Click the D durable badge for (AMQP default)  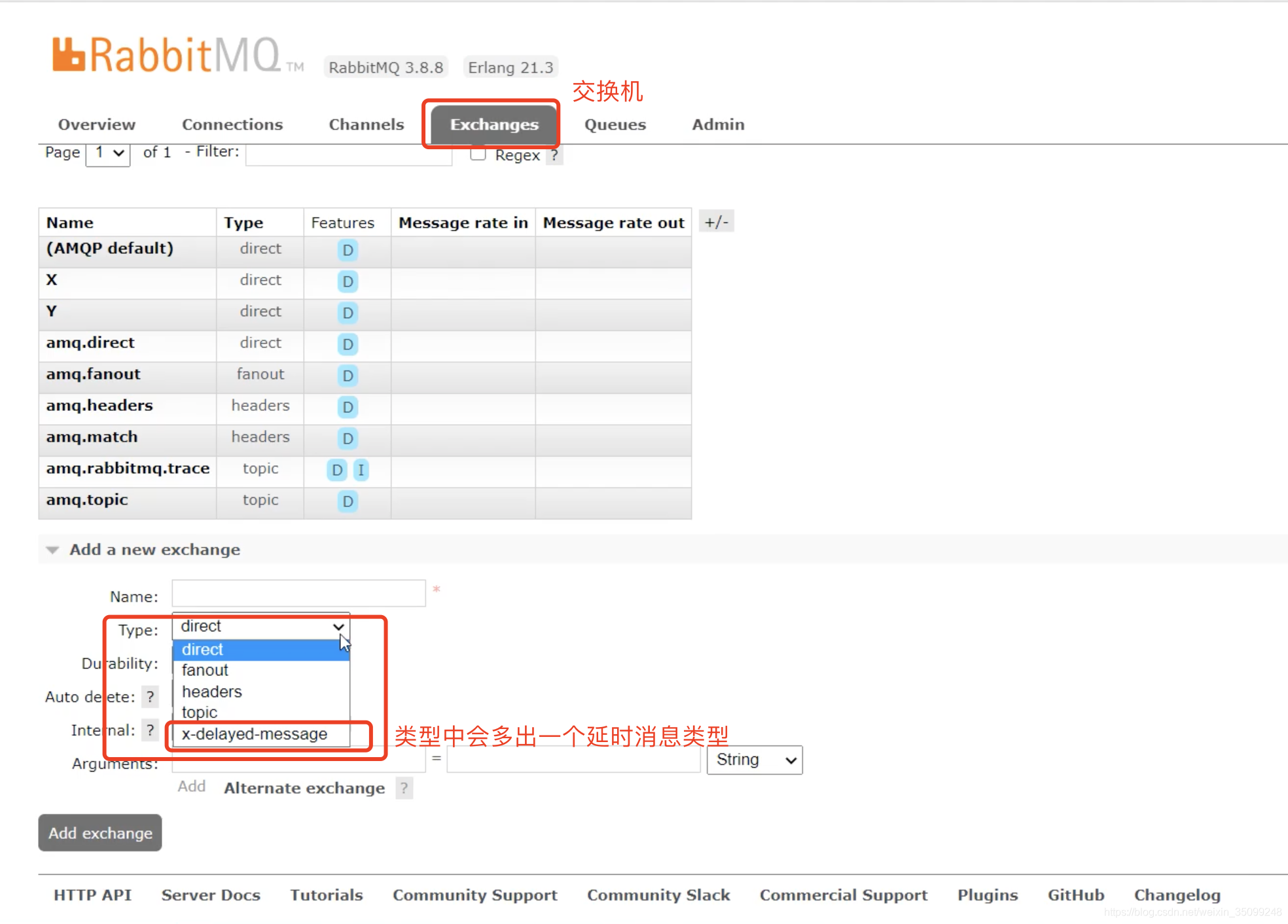click(x=348, y=250)
